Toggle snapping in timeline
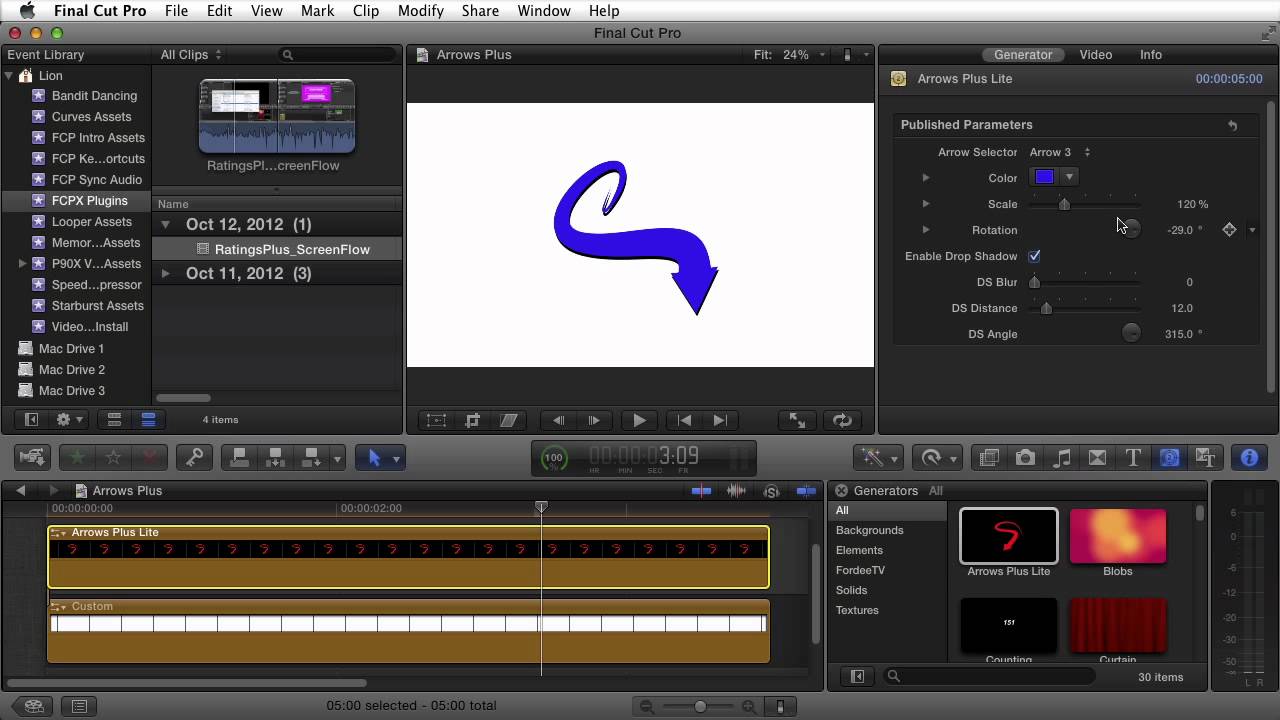This screenshot has width=1280, height=720. [x=806, y=491]
